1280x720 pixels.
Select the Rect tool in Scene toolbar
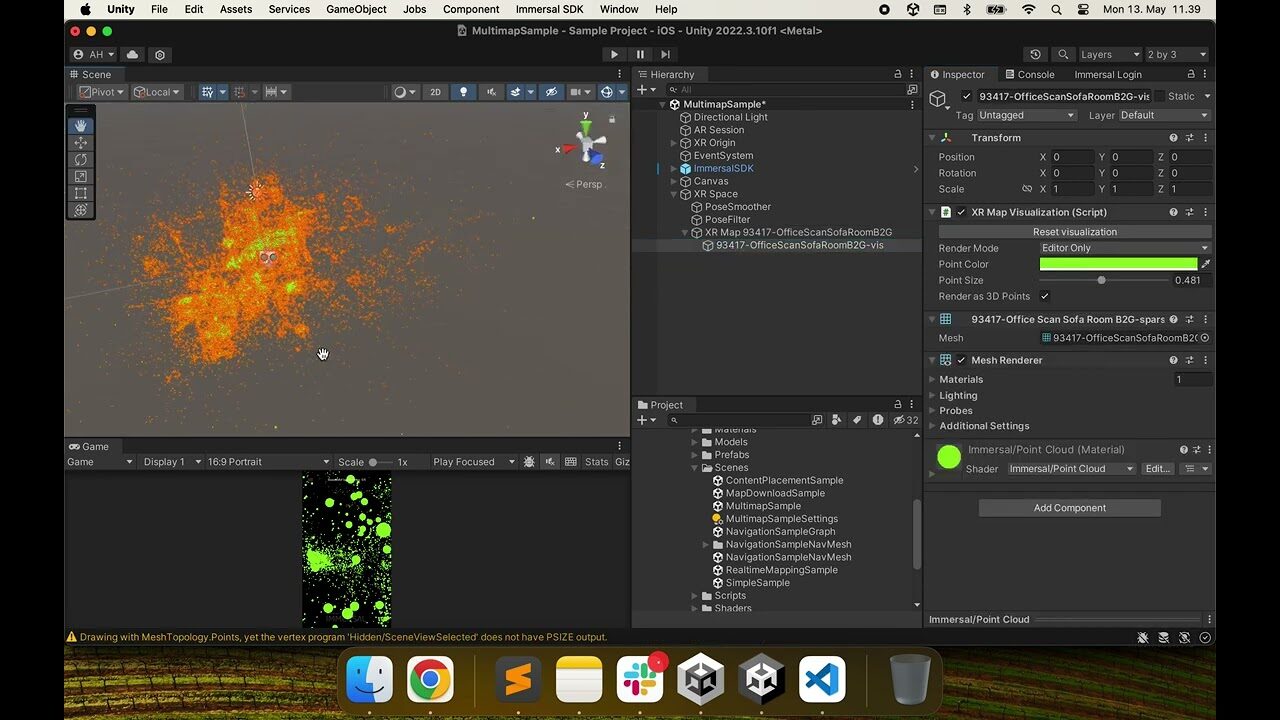click(x=81, y=194)
